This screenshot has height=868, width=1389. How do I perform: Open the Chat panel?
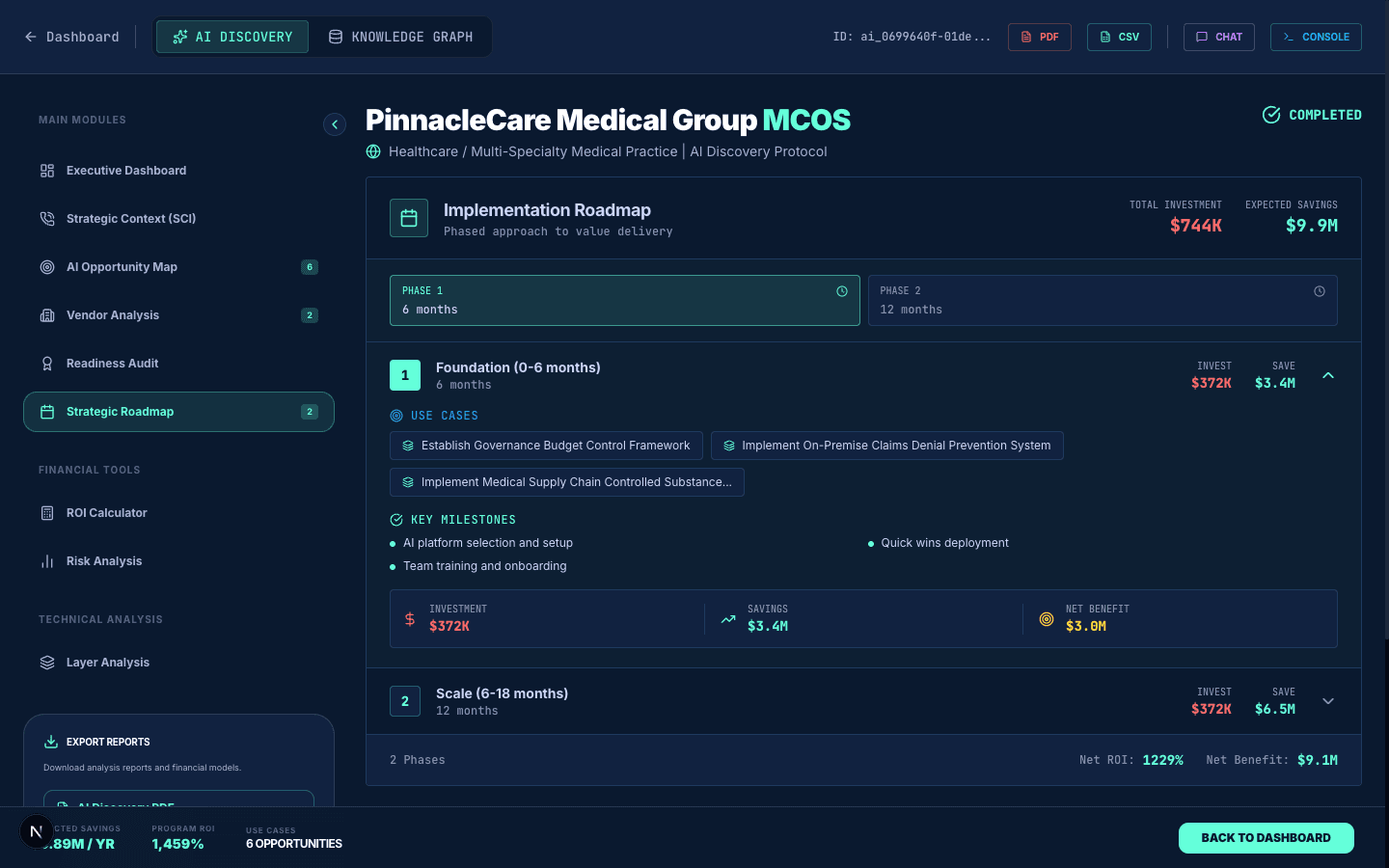coord(1219,37)
